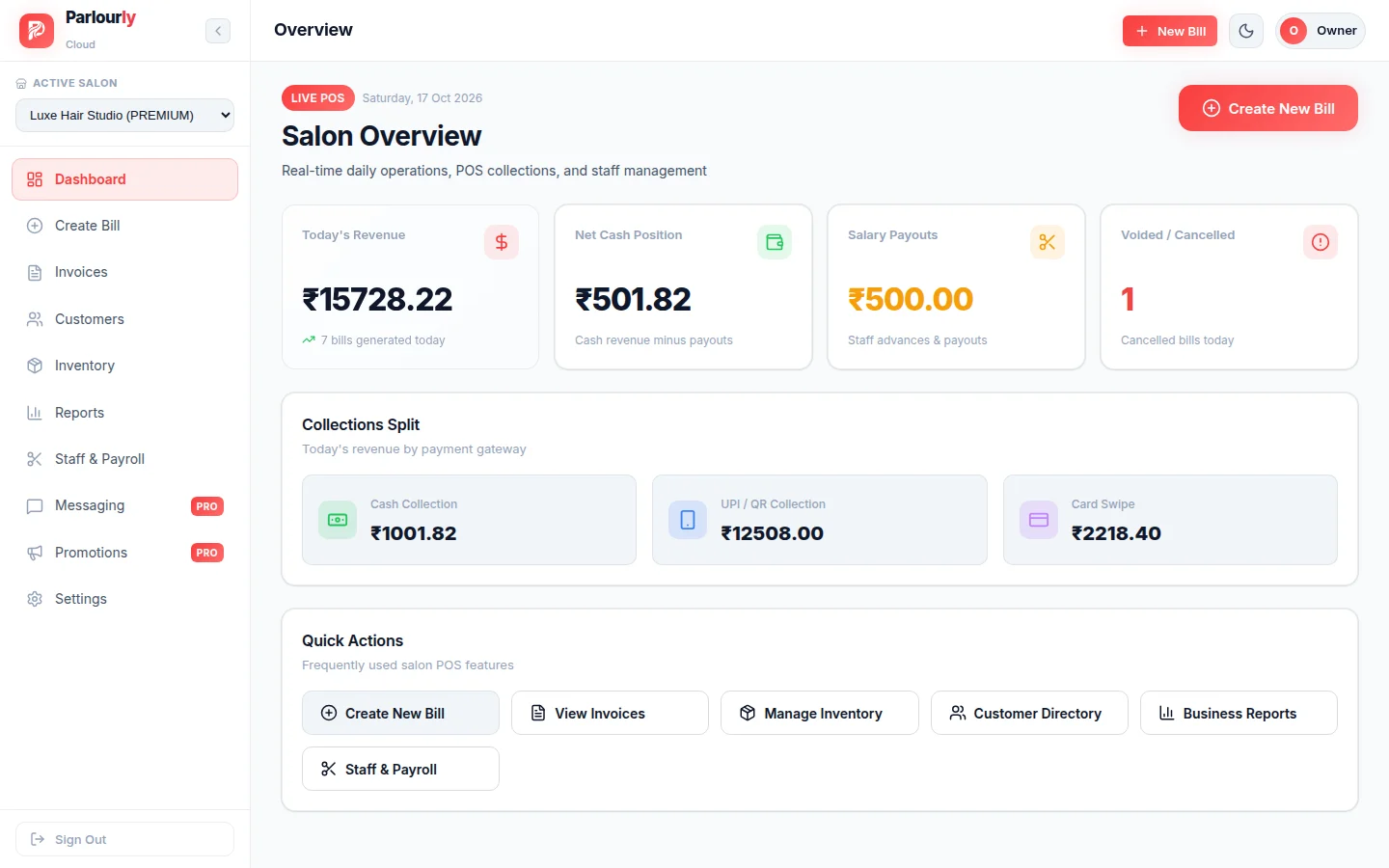The width and height of the screenshot is (1389, 868).
Task: Click the Settings gear icon
Action: click(x=35, y=599)
